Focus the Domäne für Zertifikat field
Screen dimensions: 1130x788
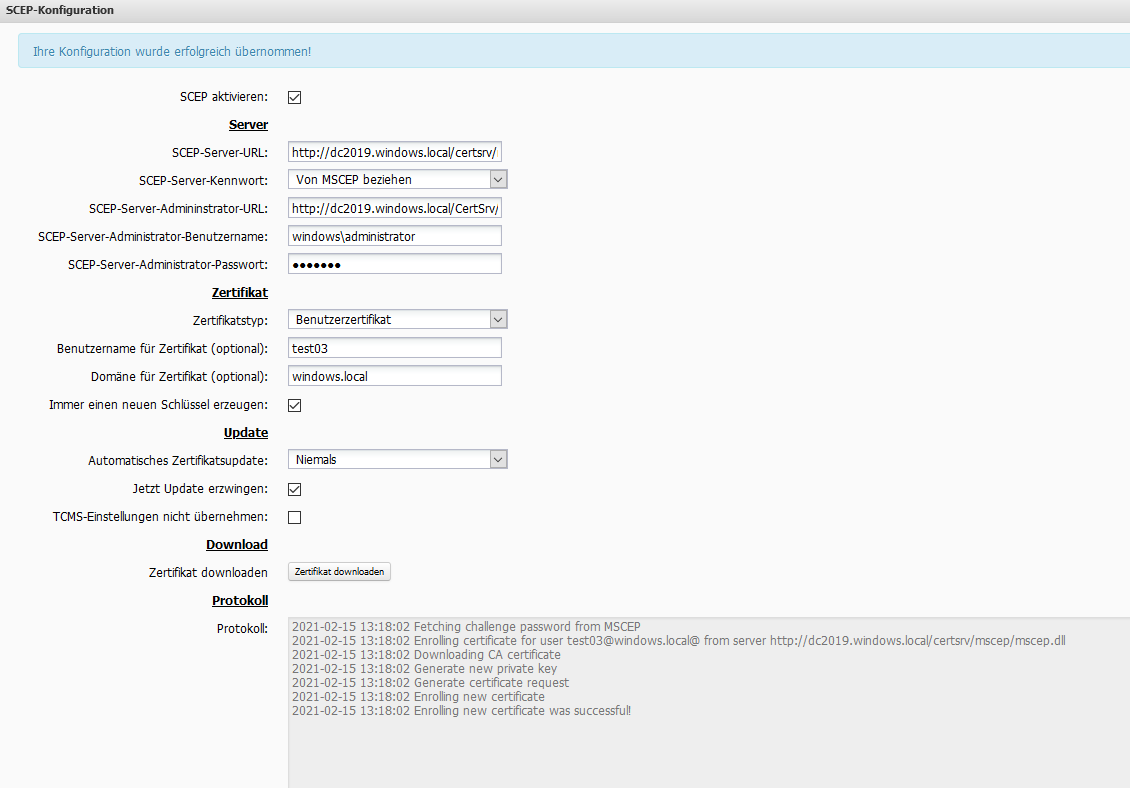click(x=394, y=376)
